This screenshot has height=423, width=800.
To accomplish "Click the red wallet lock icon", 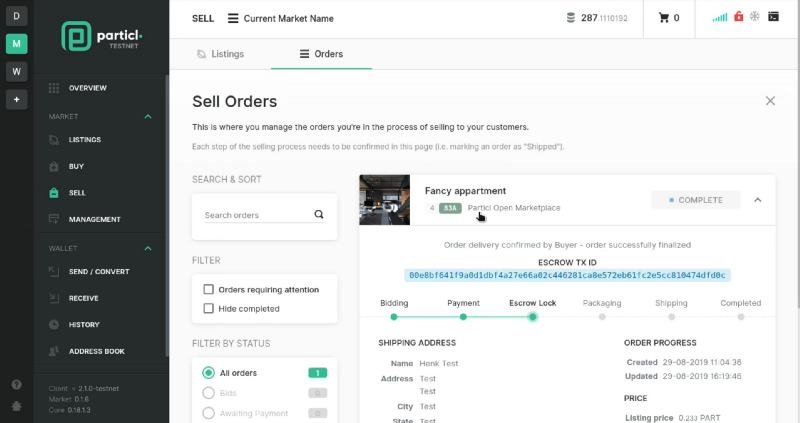I will pyautogui.click(x=738, y=17).
